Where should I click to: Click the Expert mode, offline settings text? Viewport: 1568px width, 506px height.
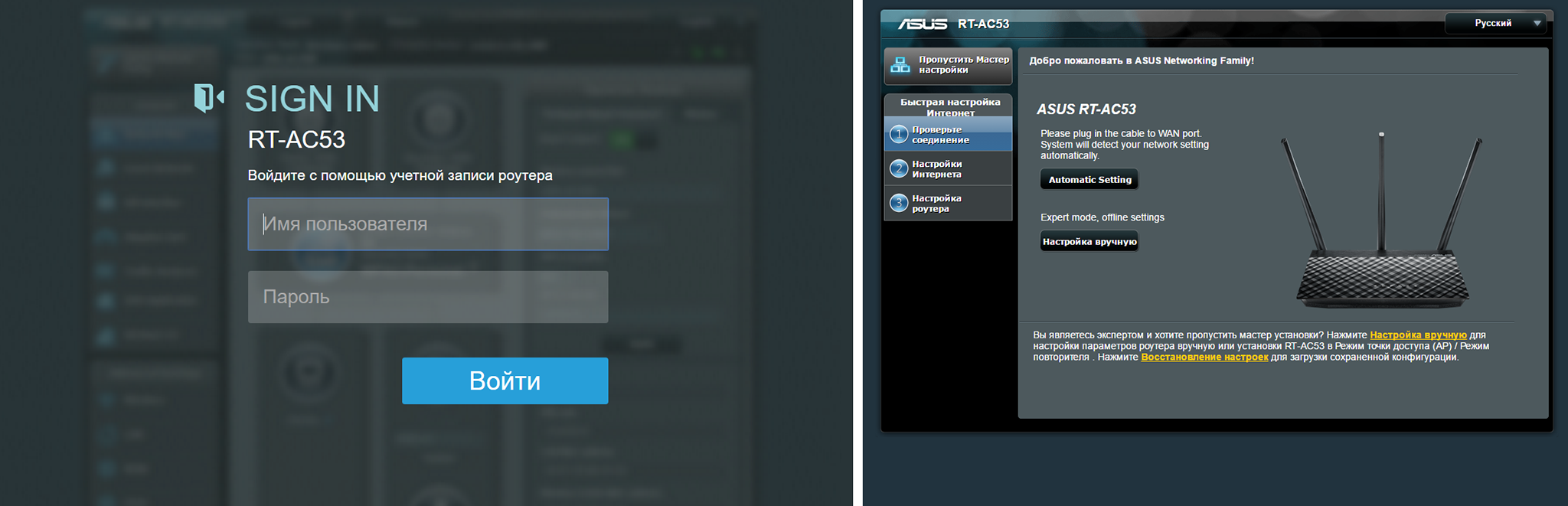[x=1102, y=217]
